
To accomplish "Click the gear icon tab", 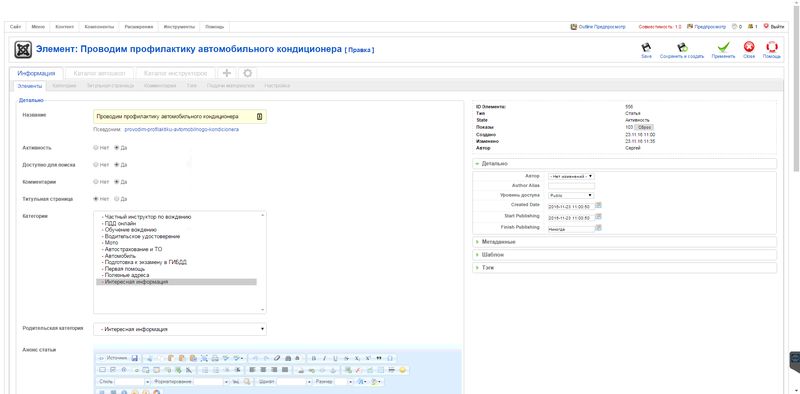I will click(x=247, y=73).
